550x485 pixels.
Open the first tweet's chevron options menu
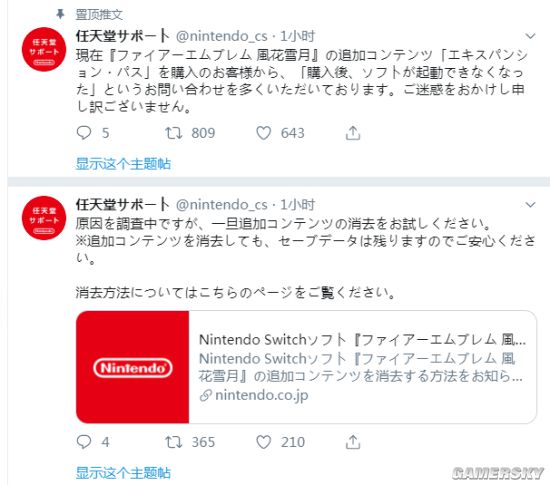pos(530,36)
